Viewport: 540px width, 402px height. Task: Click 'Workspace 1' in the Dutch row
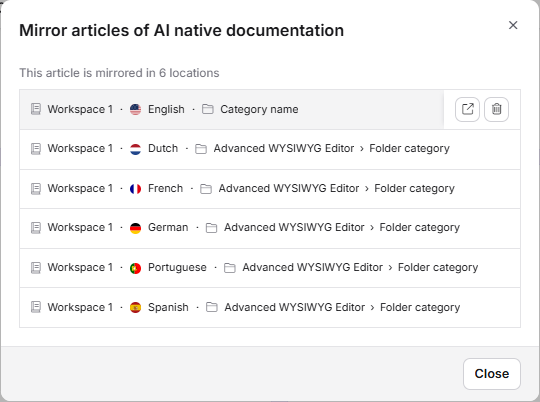pos(80,149)
